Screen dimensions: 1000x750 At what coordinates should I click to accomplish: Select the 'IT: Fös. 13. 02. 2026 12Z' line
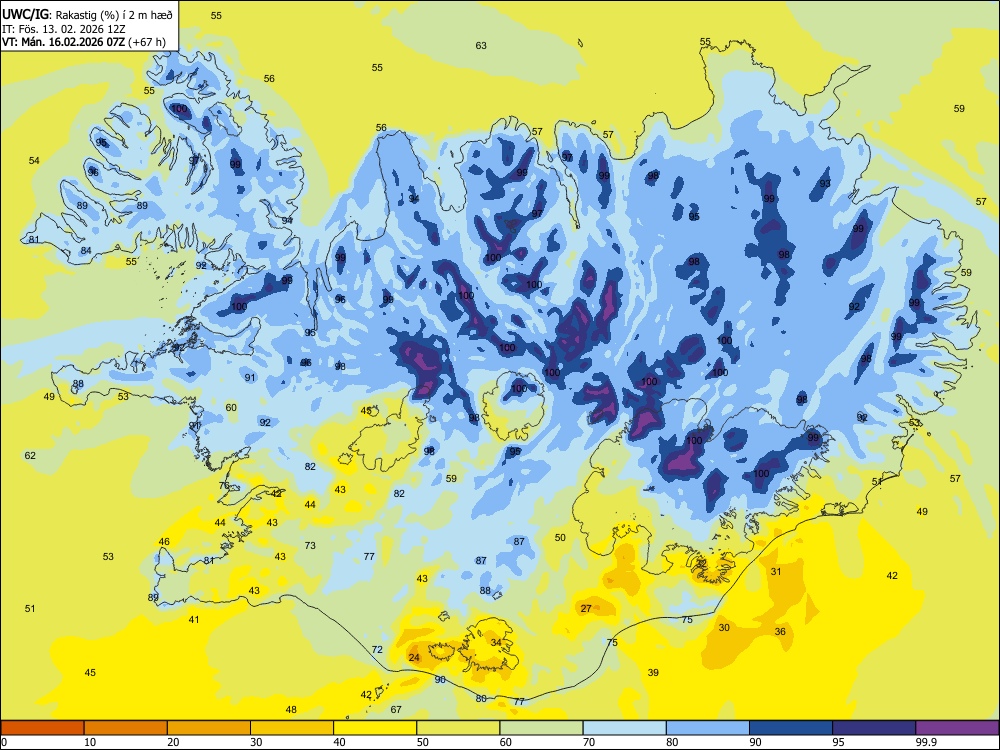pos(64,29)
